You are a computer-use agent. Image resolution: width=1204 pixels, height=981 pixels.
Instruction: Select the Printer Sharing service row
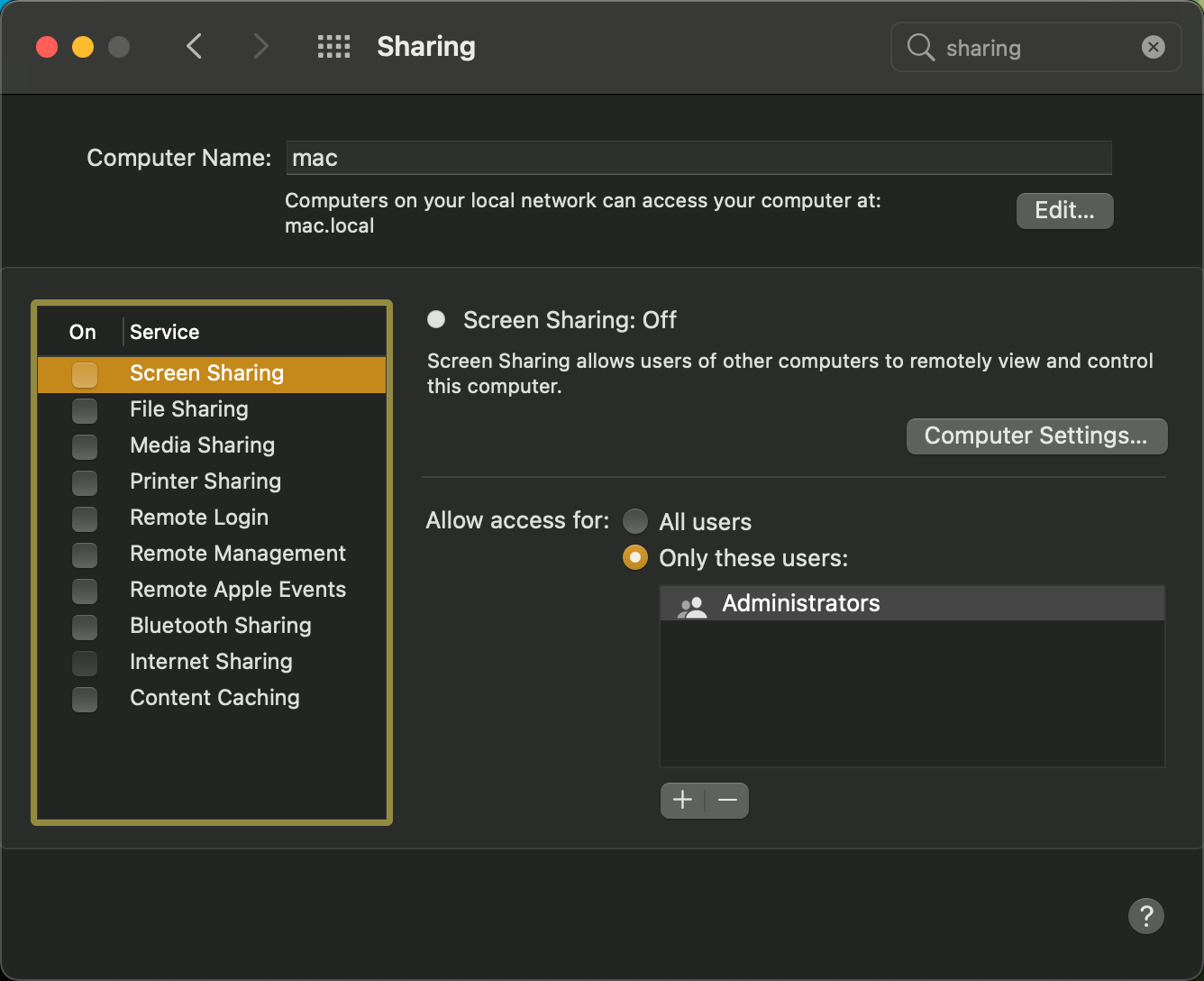212,482
